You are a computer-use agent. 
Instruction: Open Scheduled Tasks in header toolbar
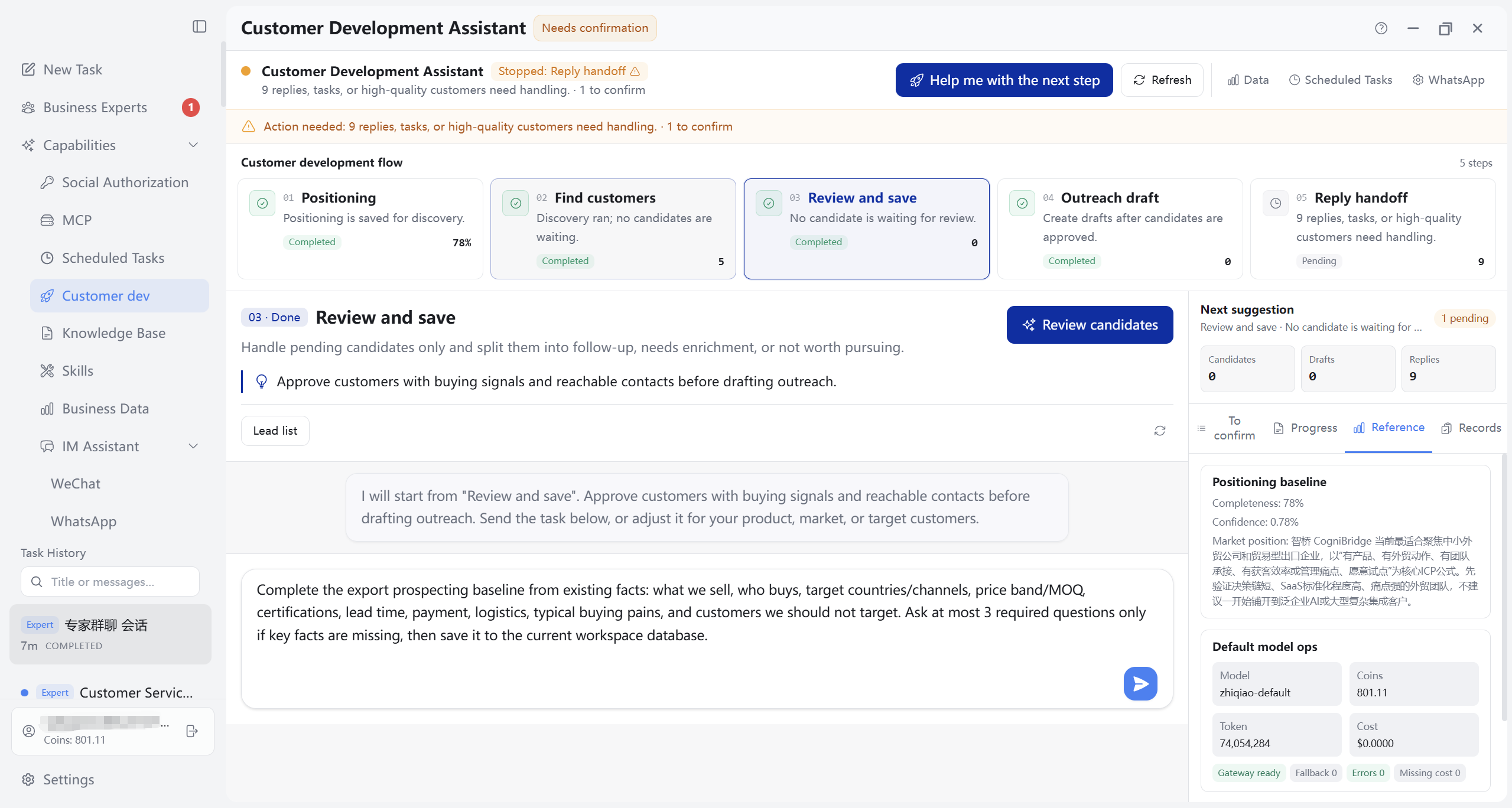coord(1340,80)
